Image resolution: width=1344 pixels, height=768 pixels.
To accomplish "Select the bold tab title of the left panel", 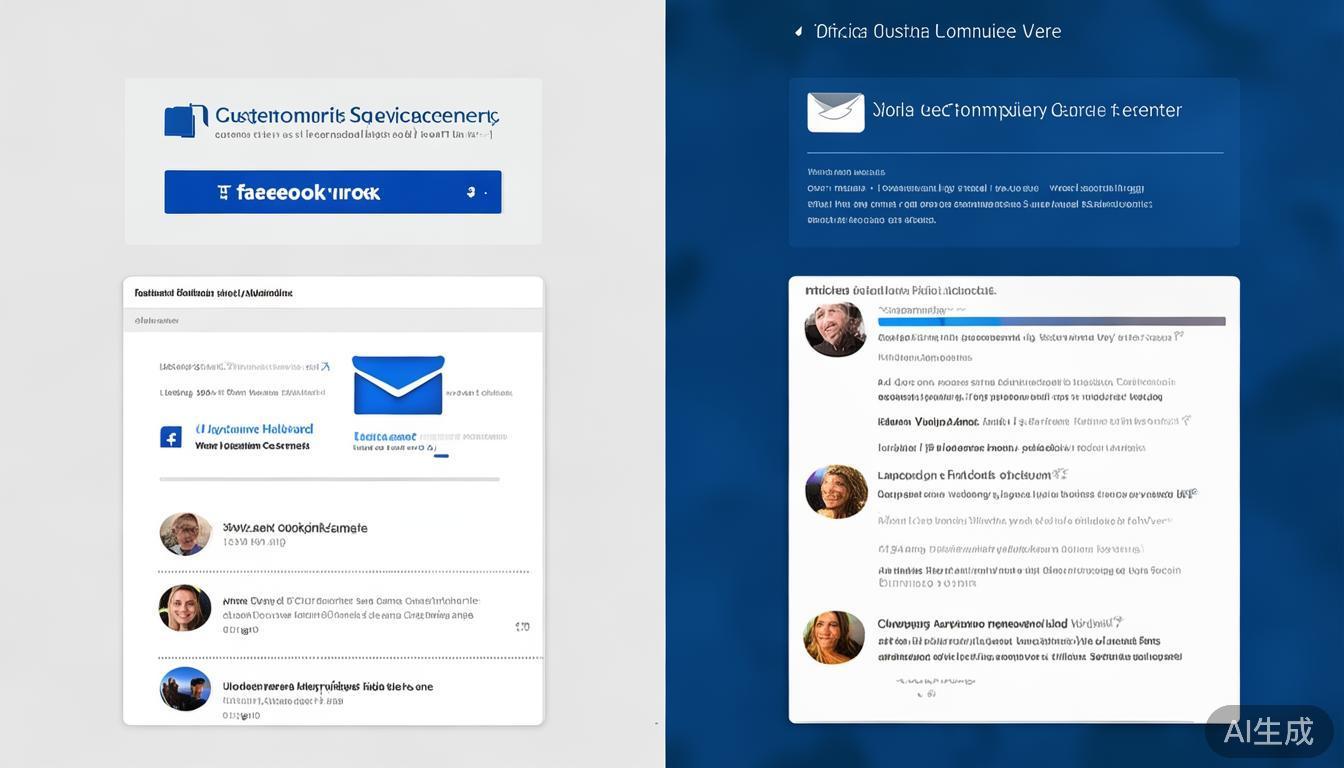I will click(213, 293).
